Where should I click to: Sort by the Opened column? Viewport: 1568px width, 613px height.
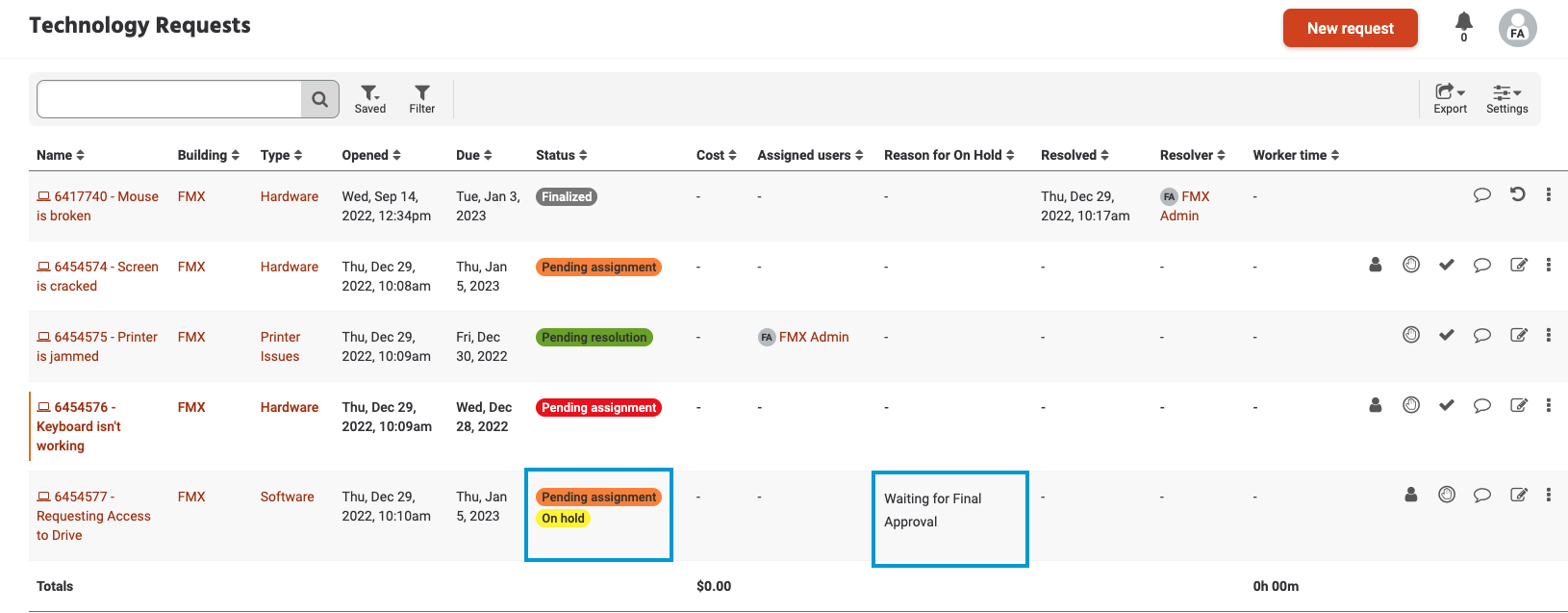click(x=371, y=155)
